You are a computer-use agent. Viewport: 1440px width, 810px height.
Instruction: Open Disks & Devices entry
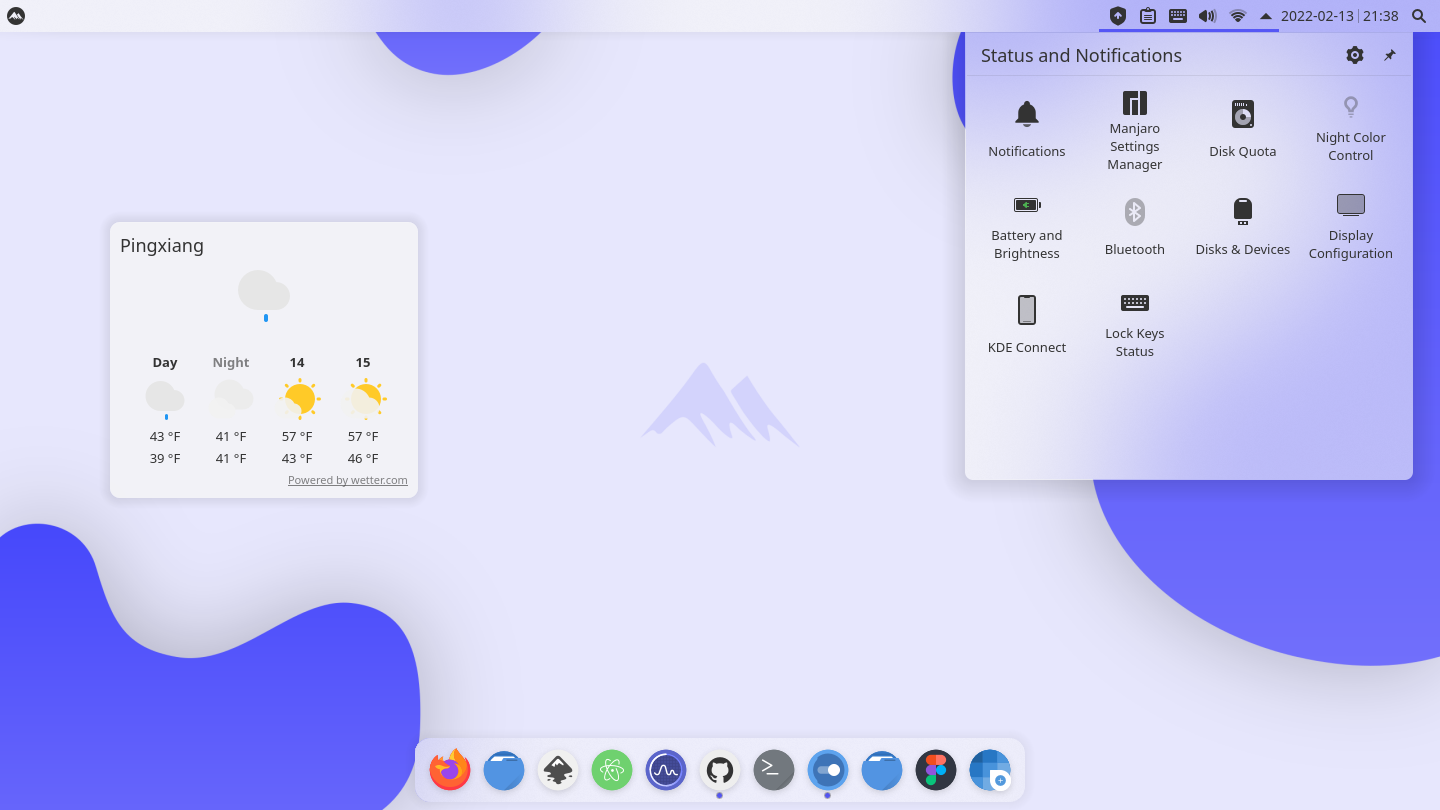click(x=1243, y=227)
